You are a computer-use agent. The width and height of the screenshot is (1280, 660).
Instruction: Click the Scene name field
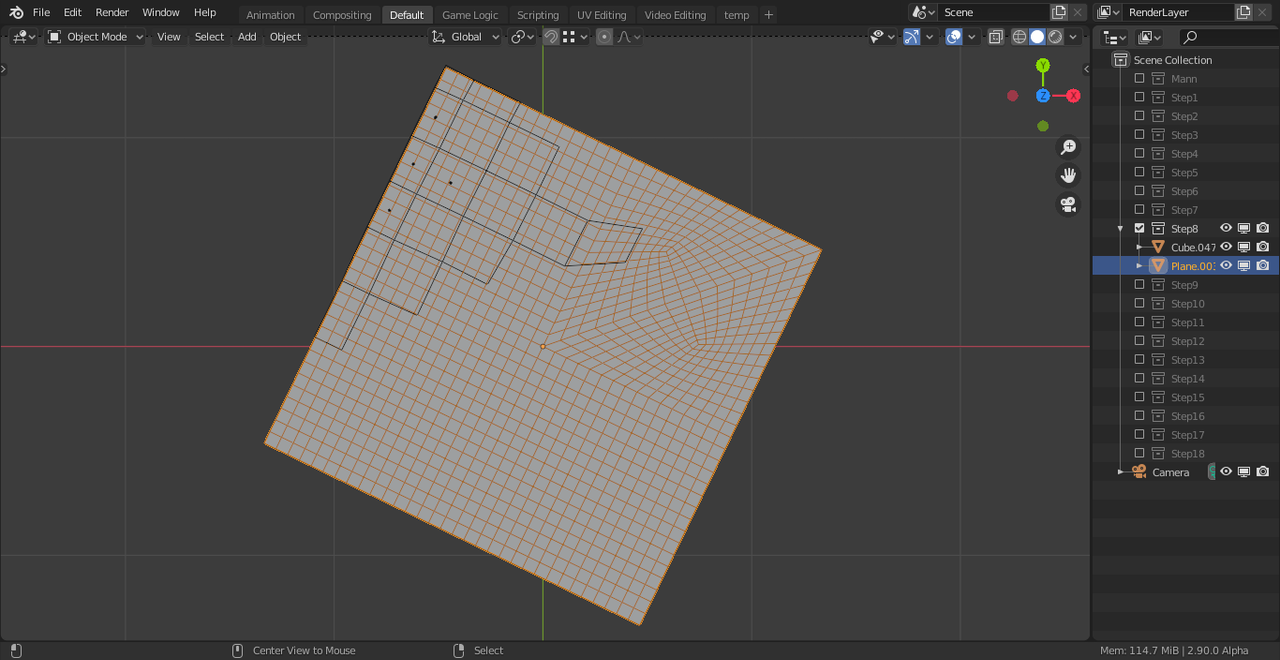(x=993, y=12)
